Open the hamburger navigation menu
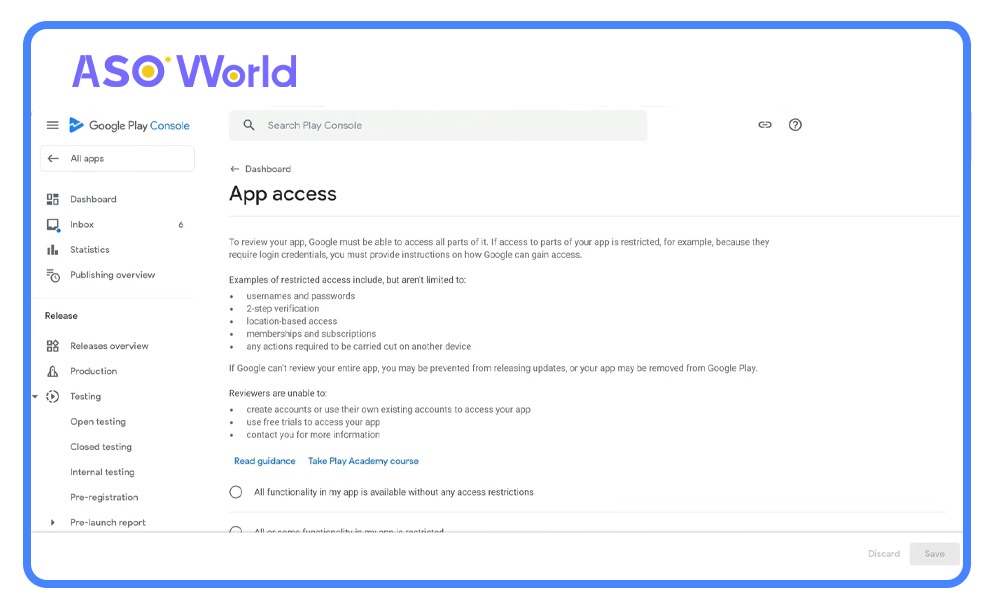 pos(53,125)
